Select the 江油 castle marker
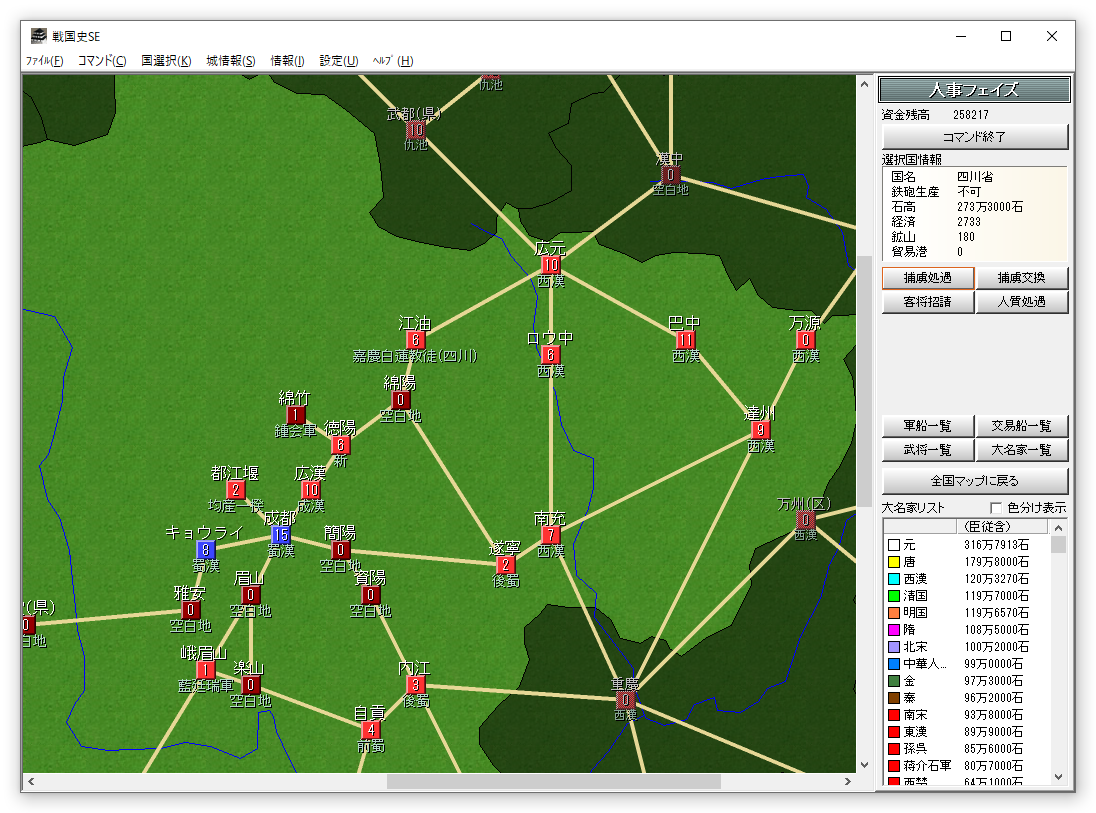The image size is (1096, 813). [x=415, y=340]
